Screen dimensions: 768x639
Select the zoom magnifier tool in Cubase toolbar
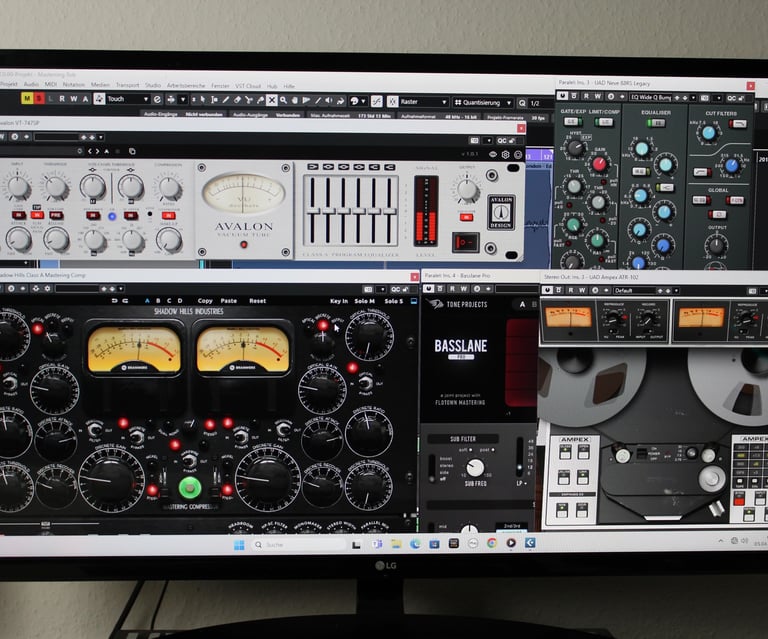[284, 100]
